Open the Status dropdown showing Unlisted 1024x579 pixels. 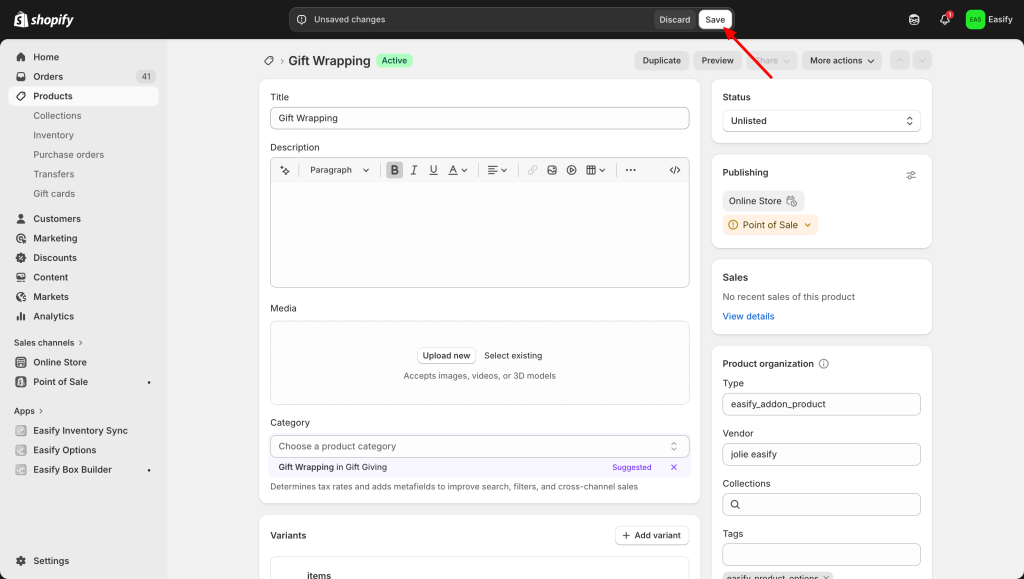click(821, 121)
